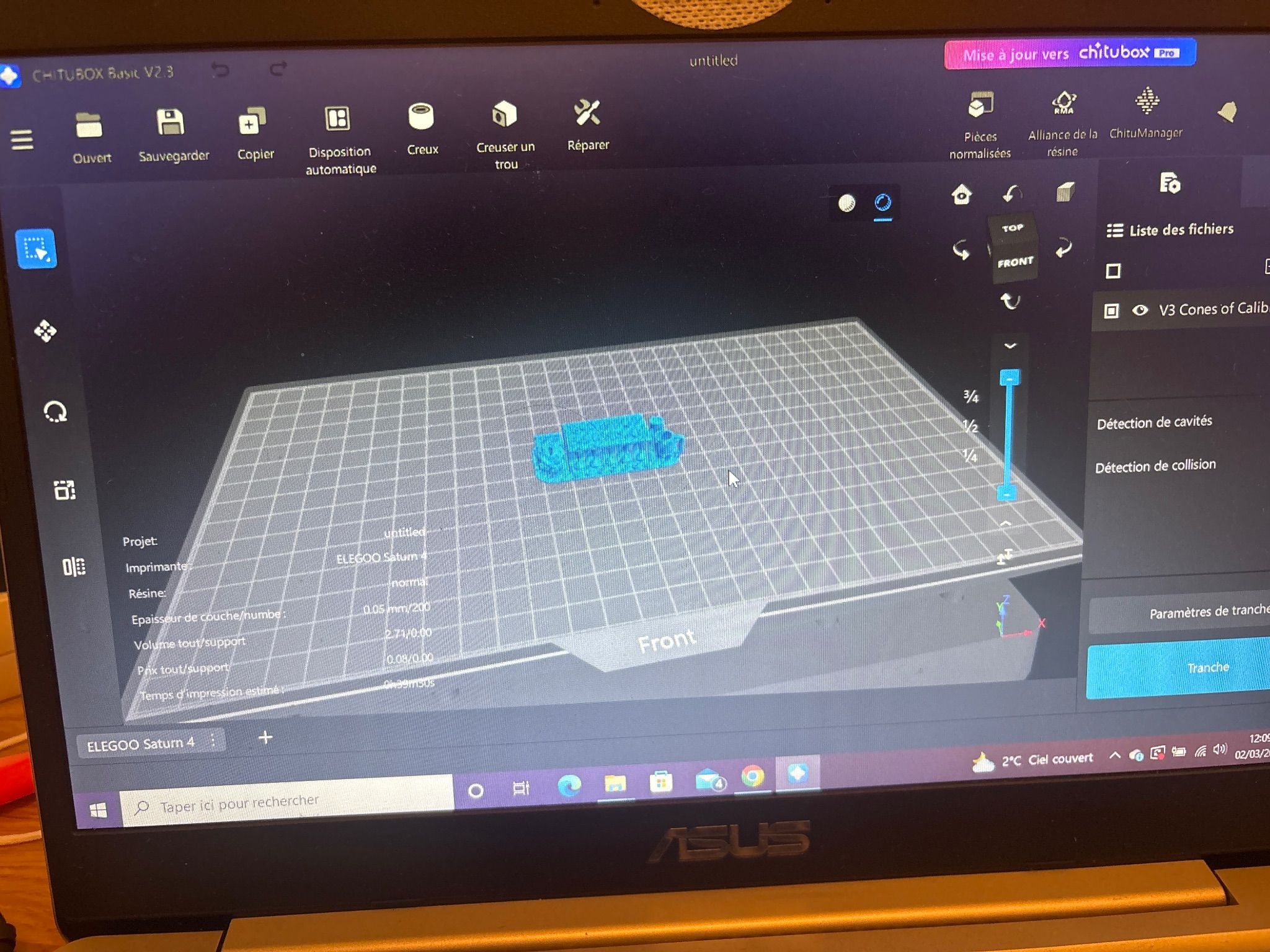Open Google Chrome from taskbar
Screen dimensions: 1270x952
coord(753,776)
